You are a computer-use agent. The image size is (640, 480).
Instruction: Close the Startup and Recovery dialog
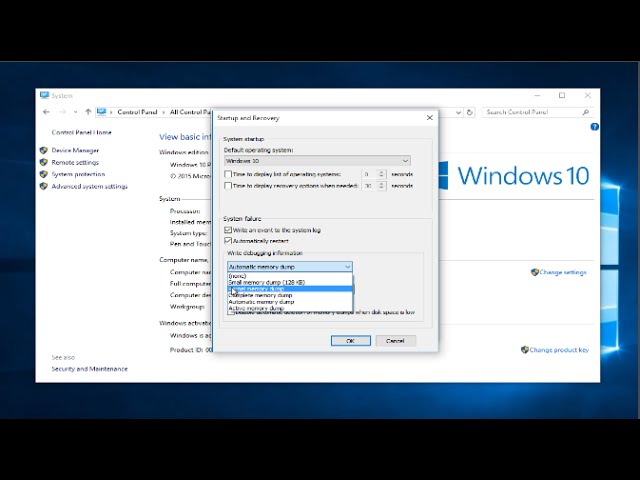coord(429,118)
